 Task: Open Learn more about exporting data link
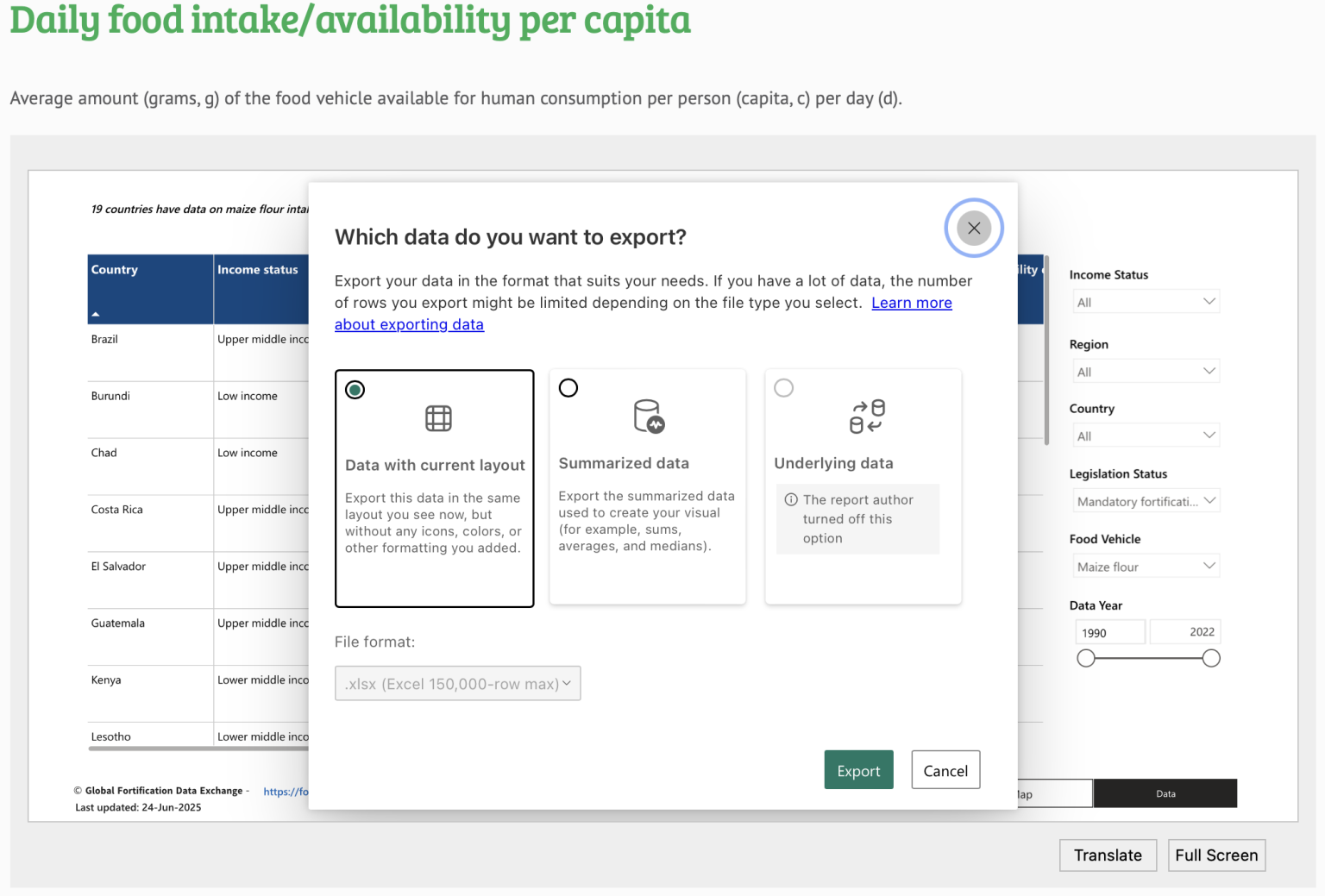tap(911, 303)
